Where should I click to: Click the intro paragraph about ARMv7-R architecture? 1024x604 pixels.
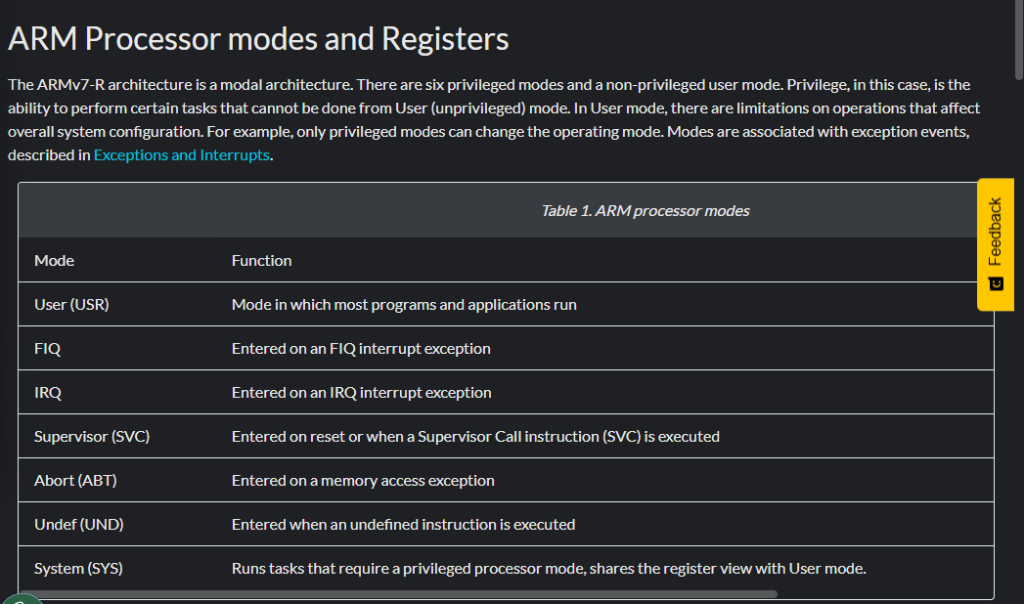click(x=490, y=108)
